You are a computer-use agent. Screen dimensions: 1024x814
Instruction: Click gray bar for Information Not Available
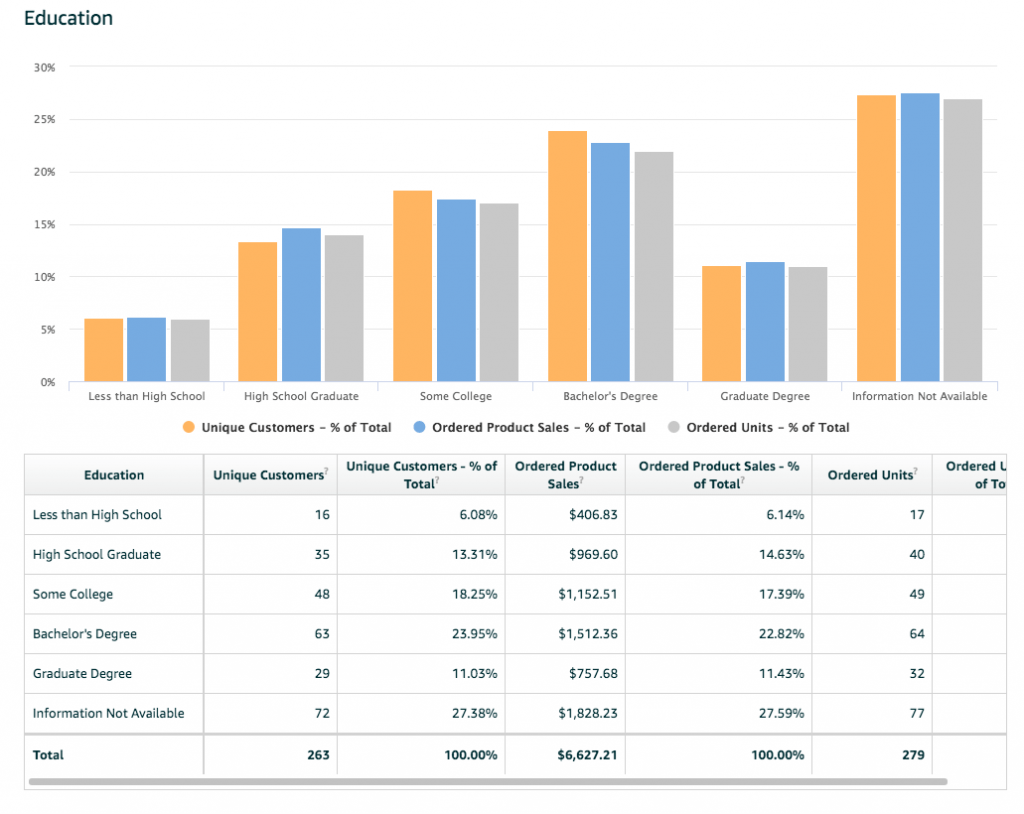(x=963, y=240)
